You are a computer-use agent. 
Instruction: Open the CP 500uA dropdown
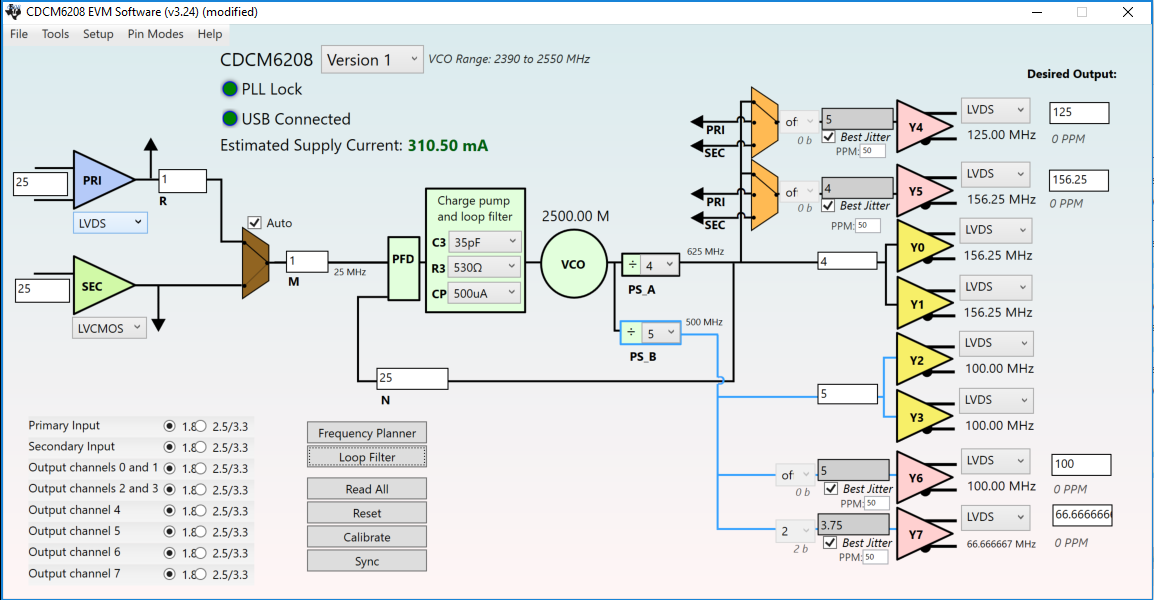pos(484,293)
